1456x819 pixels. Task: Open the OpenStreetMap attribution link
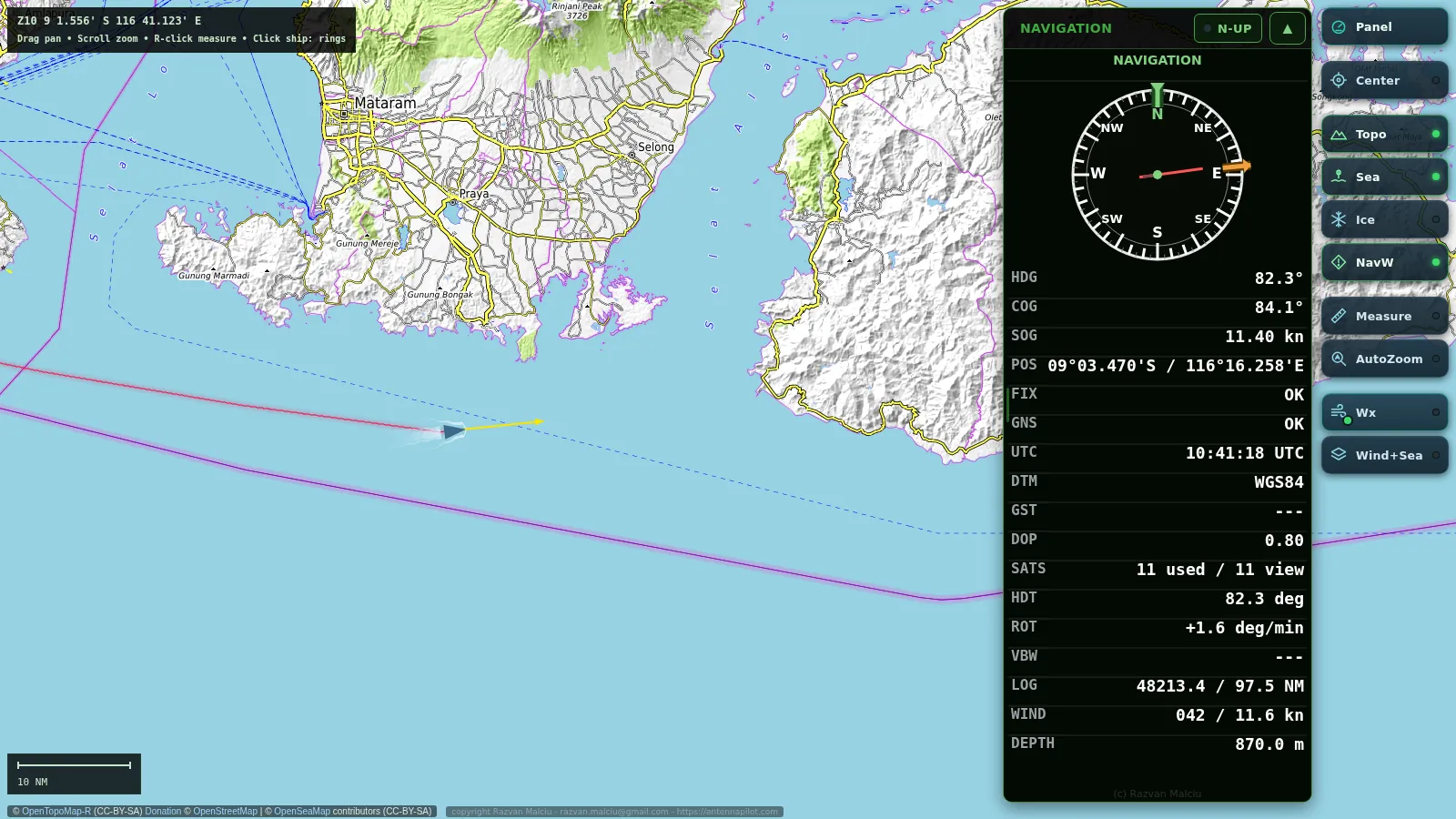click(225, 811)
